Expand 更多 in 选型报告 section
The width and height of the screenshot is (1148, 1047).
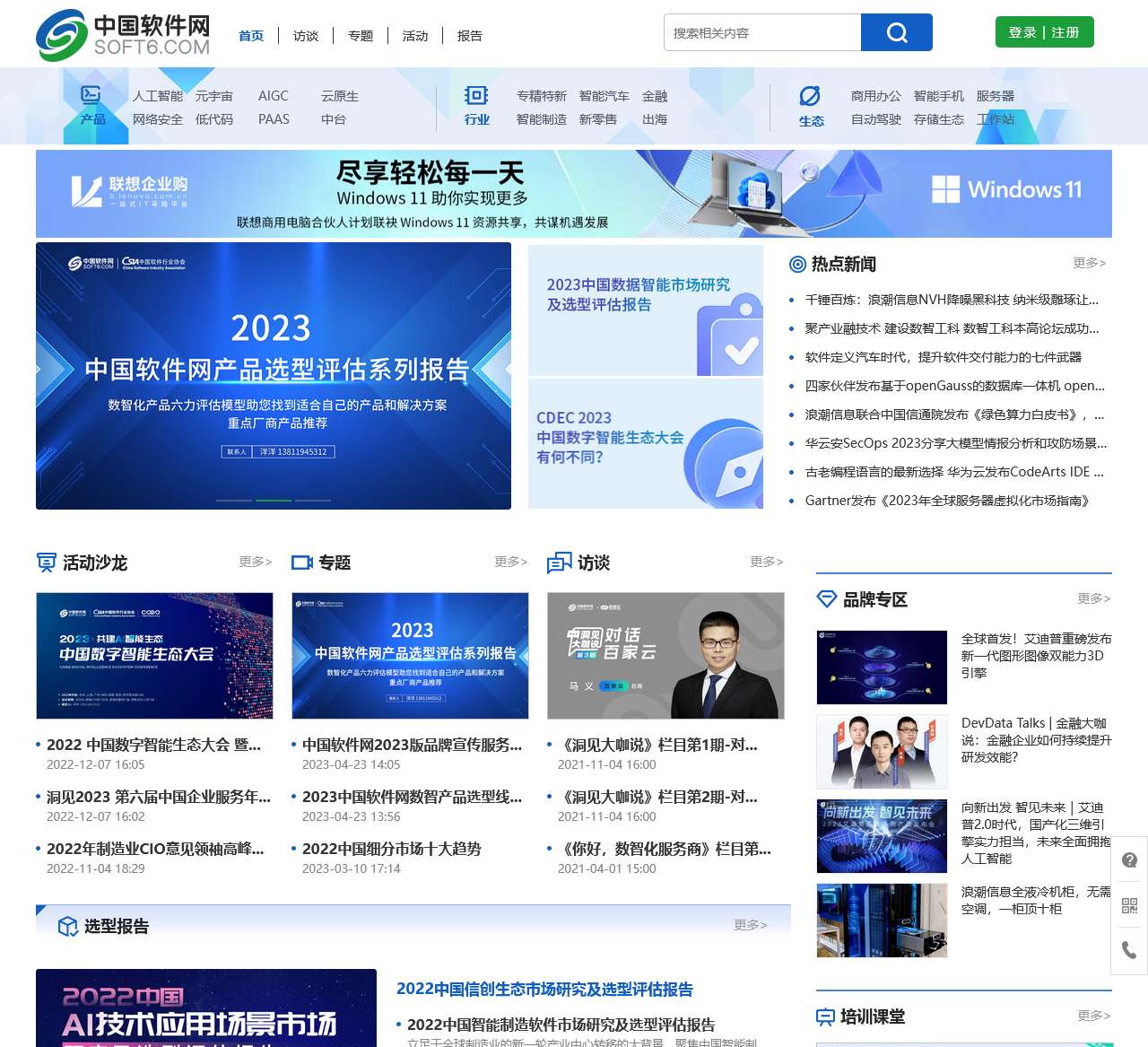click(x=751, y=925)
